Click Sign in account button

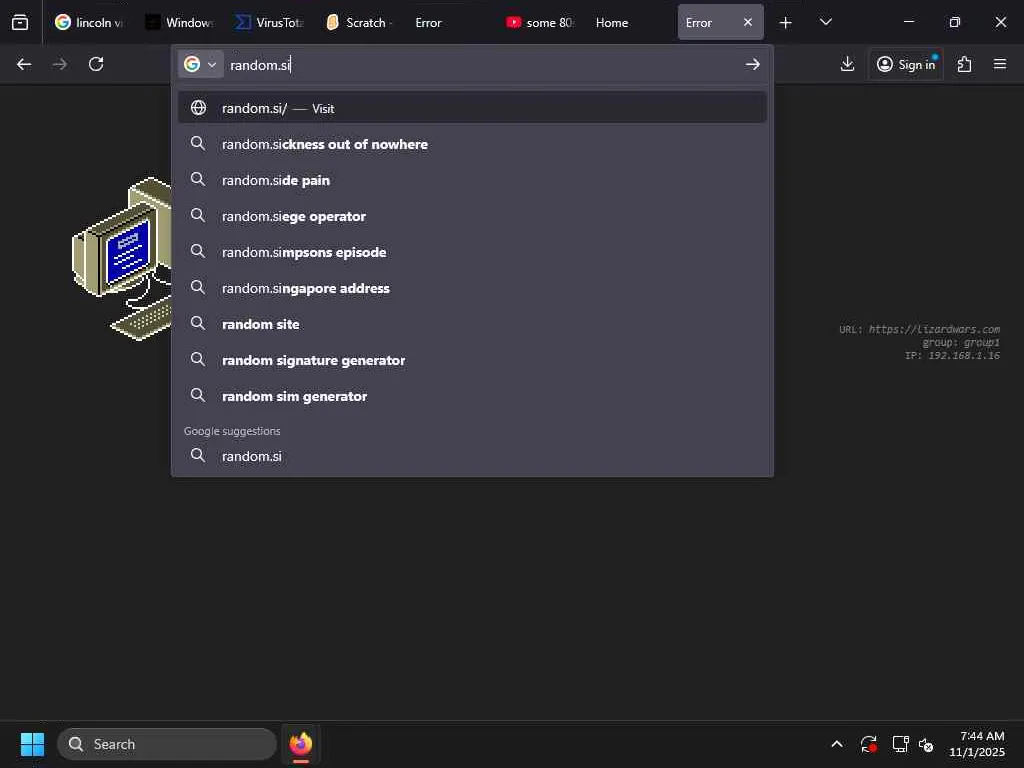[x=906, y=64]
